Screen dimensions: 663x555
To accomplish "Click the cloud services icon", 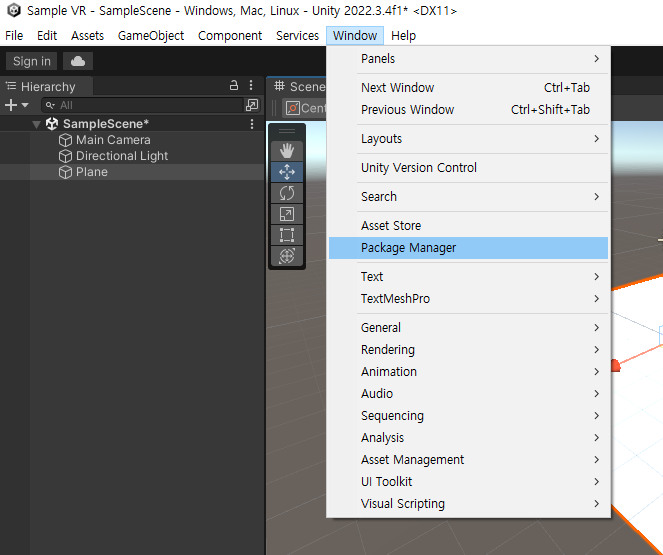I will click(x=78, y=61).
